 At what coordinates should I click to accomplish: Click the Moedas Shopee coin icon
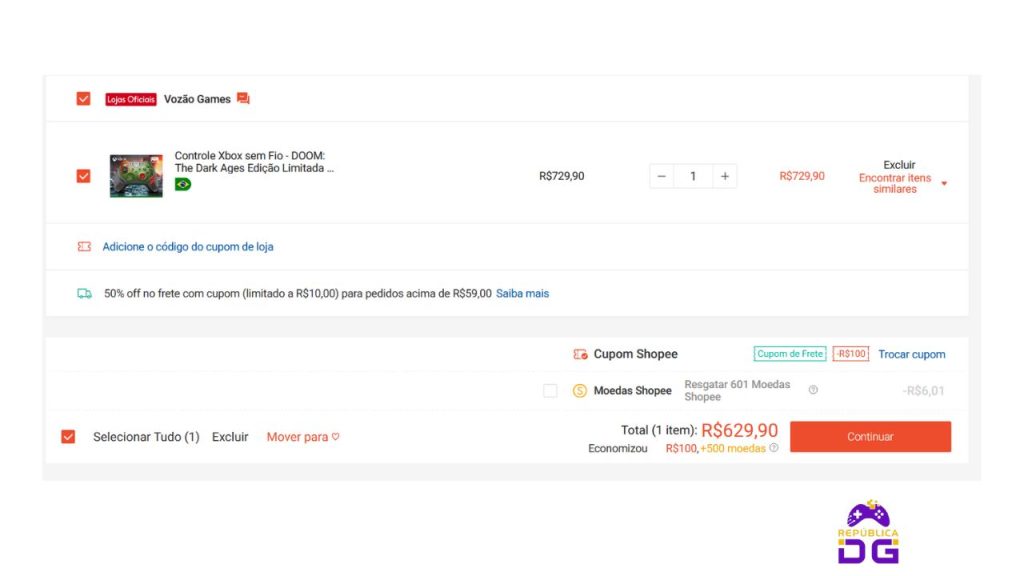tap(579, 391)
